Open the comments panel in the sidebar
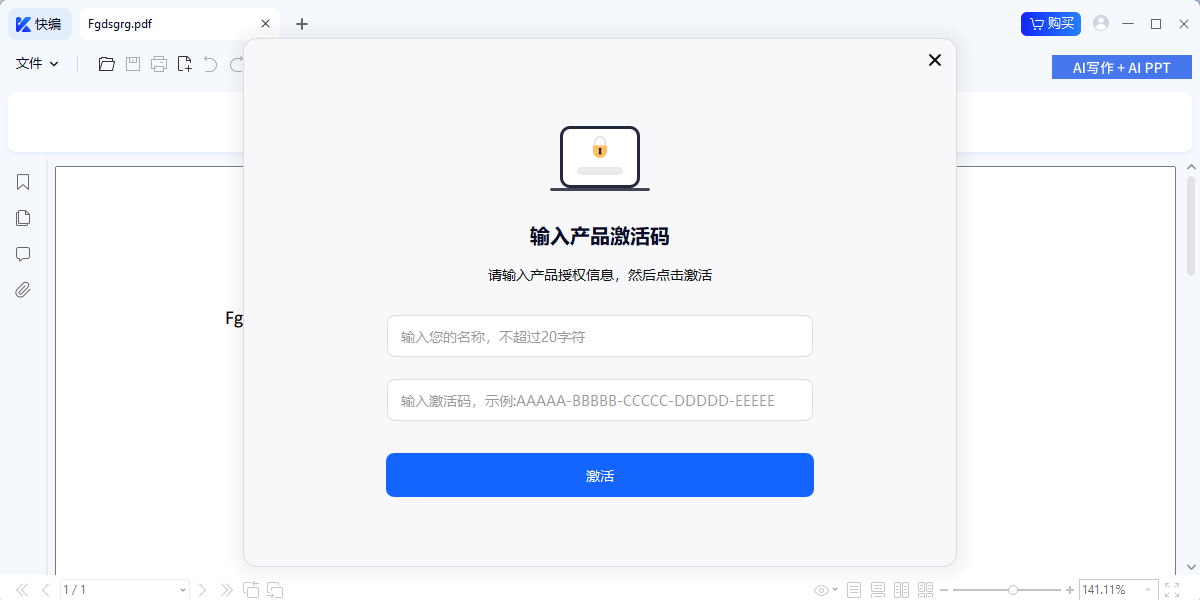The width and height of the screenshot is (1200, 600). point(22,254)
